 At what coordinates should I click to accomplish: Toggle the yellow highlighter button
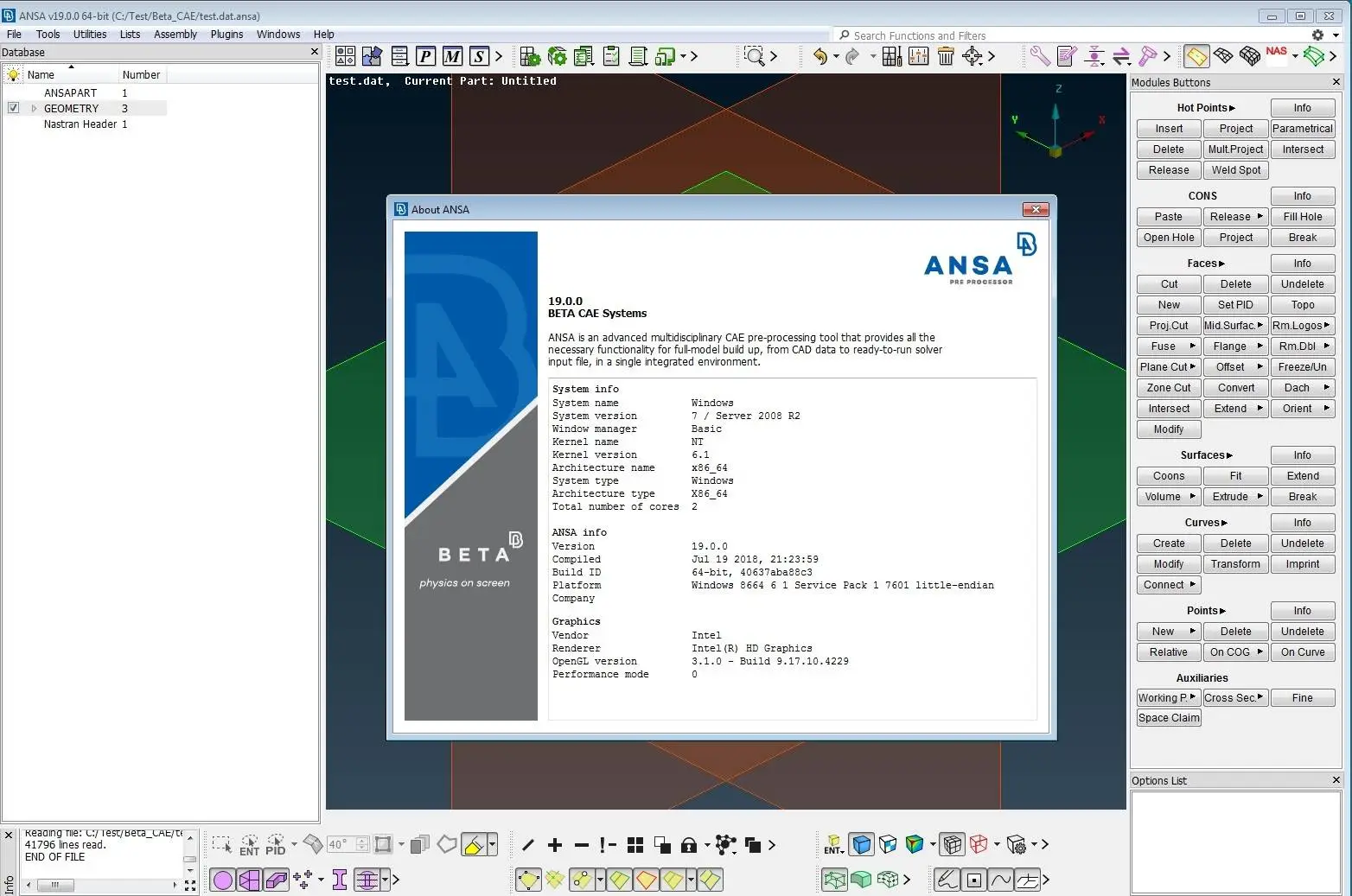[474, 845]
